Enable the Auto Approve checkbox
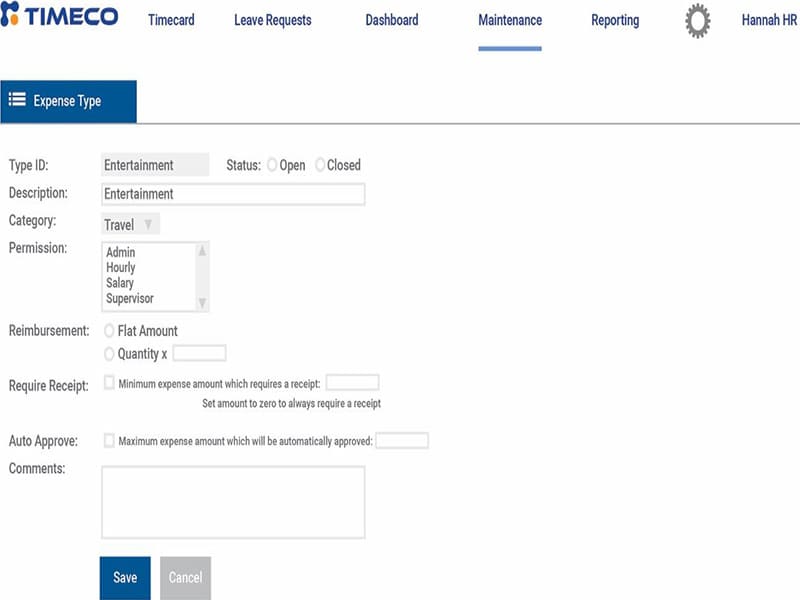Image resolution: width=800 pixels, height=600 pixels. point(109,440)
